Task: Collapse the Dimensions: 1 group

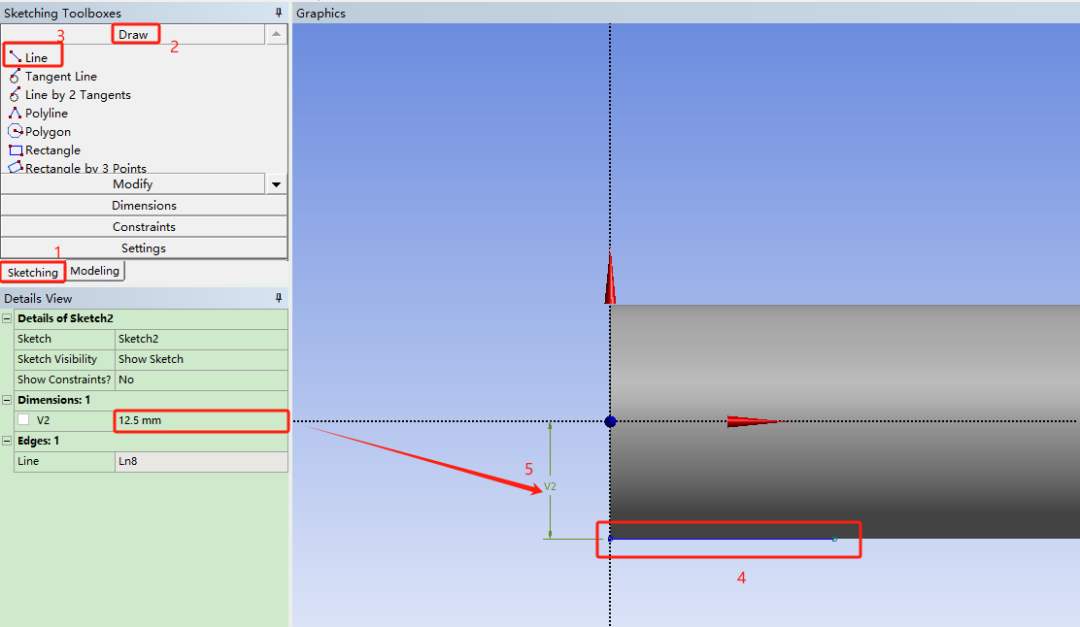Action: (x=7, y=400)
